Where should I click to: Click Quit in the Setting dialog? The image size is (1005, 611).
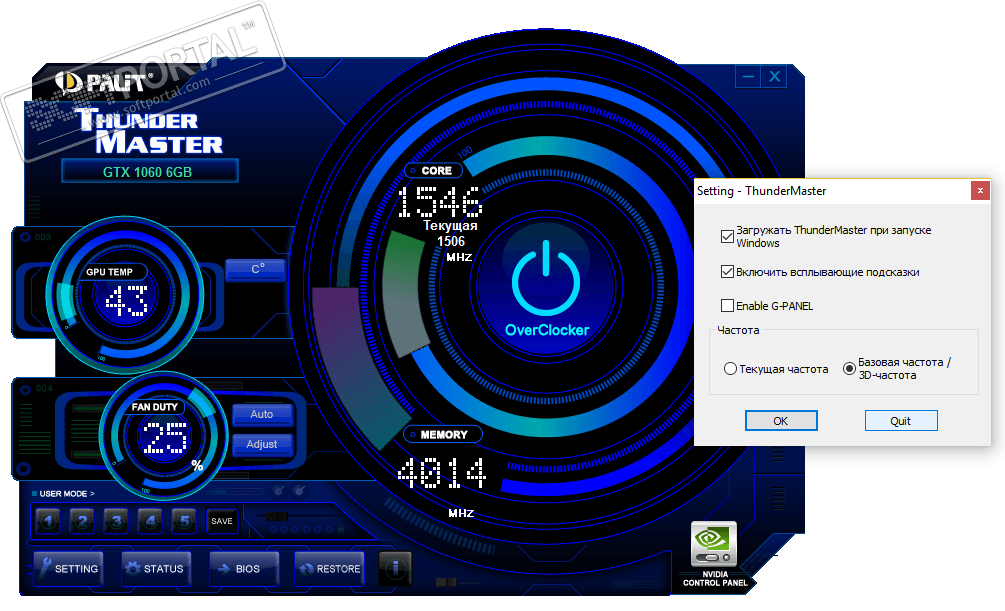[x=901, y=421]
